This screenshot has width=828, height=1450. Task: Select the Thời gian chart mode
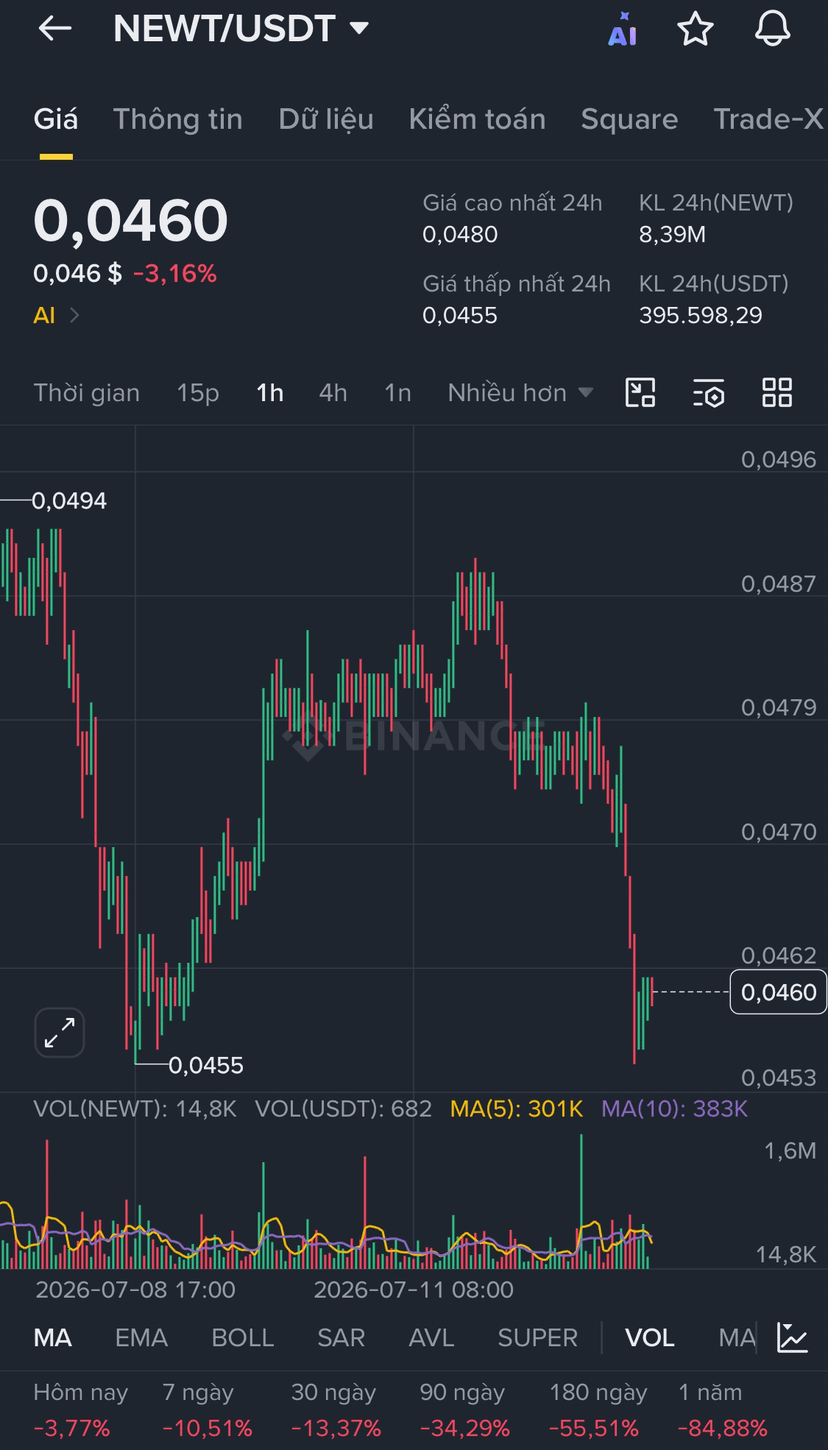(x=87, y=393)
